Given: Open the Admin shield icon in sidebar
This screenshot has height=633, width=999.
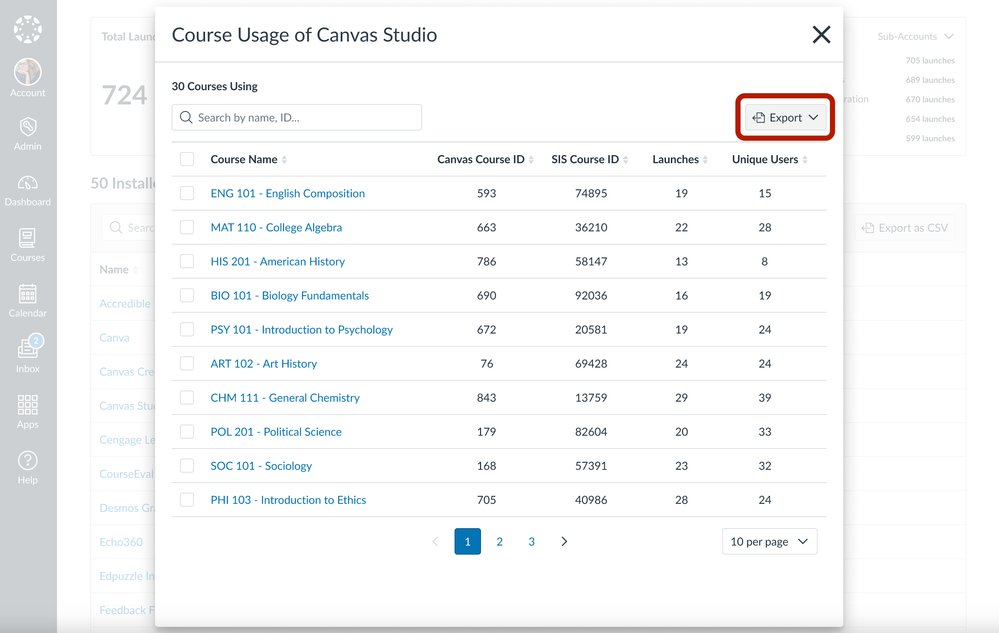Looking at the screenshot, I should (x=27, y=132).
